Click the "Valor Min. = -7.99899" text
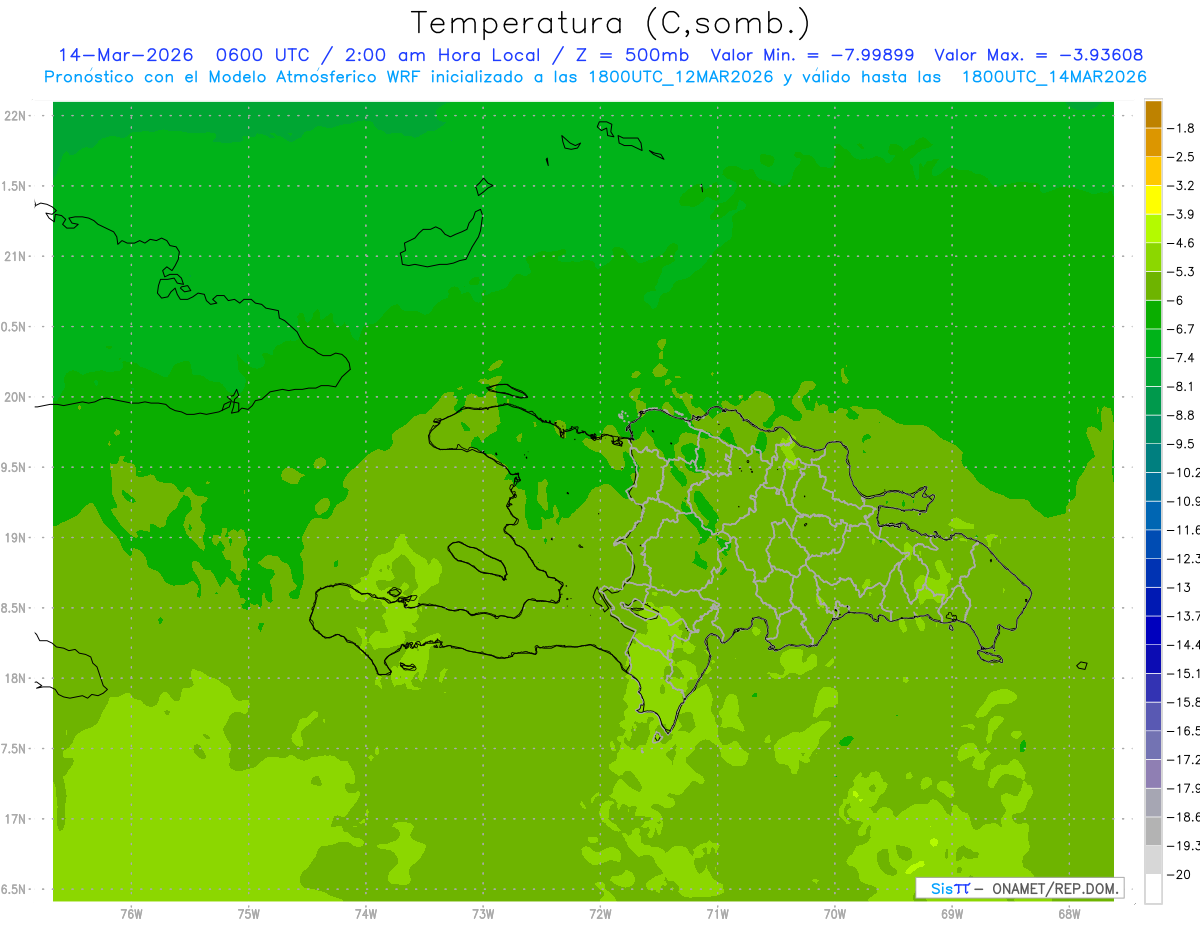The height and width of the screenshot is (927, 1200). pyautogui.click(x=811, y=55)
